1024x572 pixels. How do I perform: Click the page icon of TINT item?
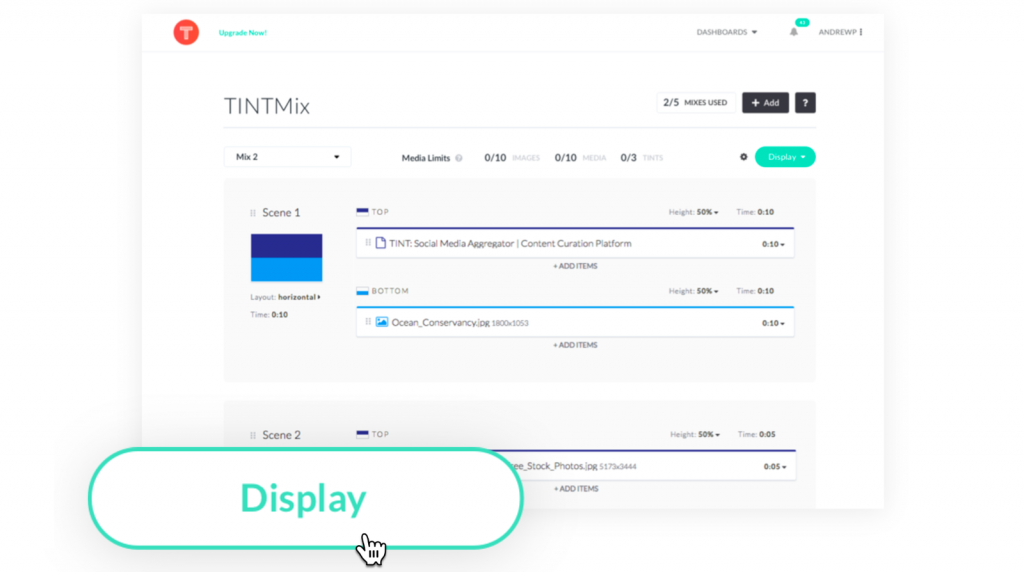pos(381,243)
